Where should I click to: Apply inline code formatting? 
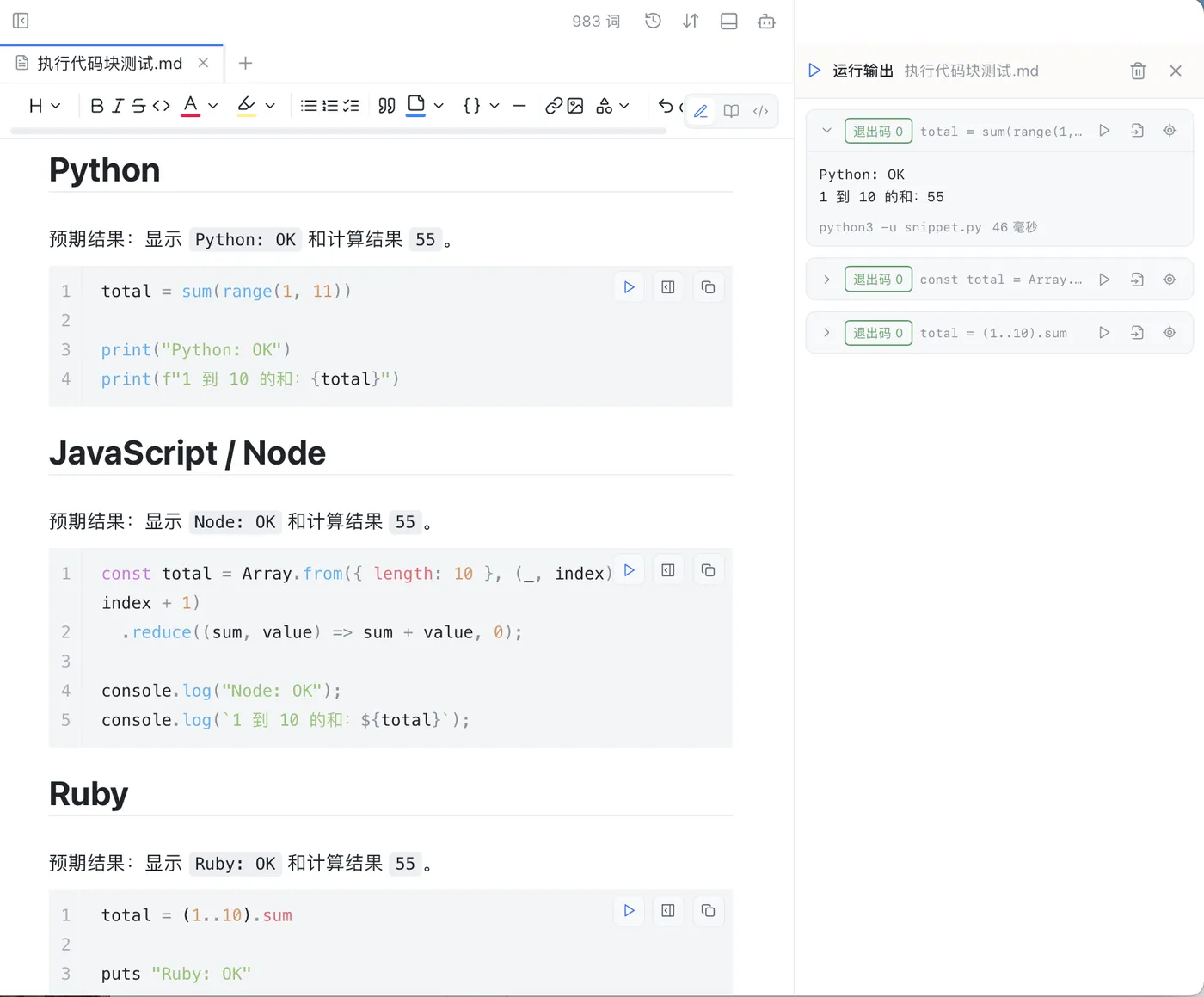pyautogui.click(x=161, y=106)
